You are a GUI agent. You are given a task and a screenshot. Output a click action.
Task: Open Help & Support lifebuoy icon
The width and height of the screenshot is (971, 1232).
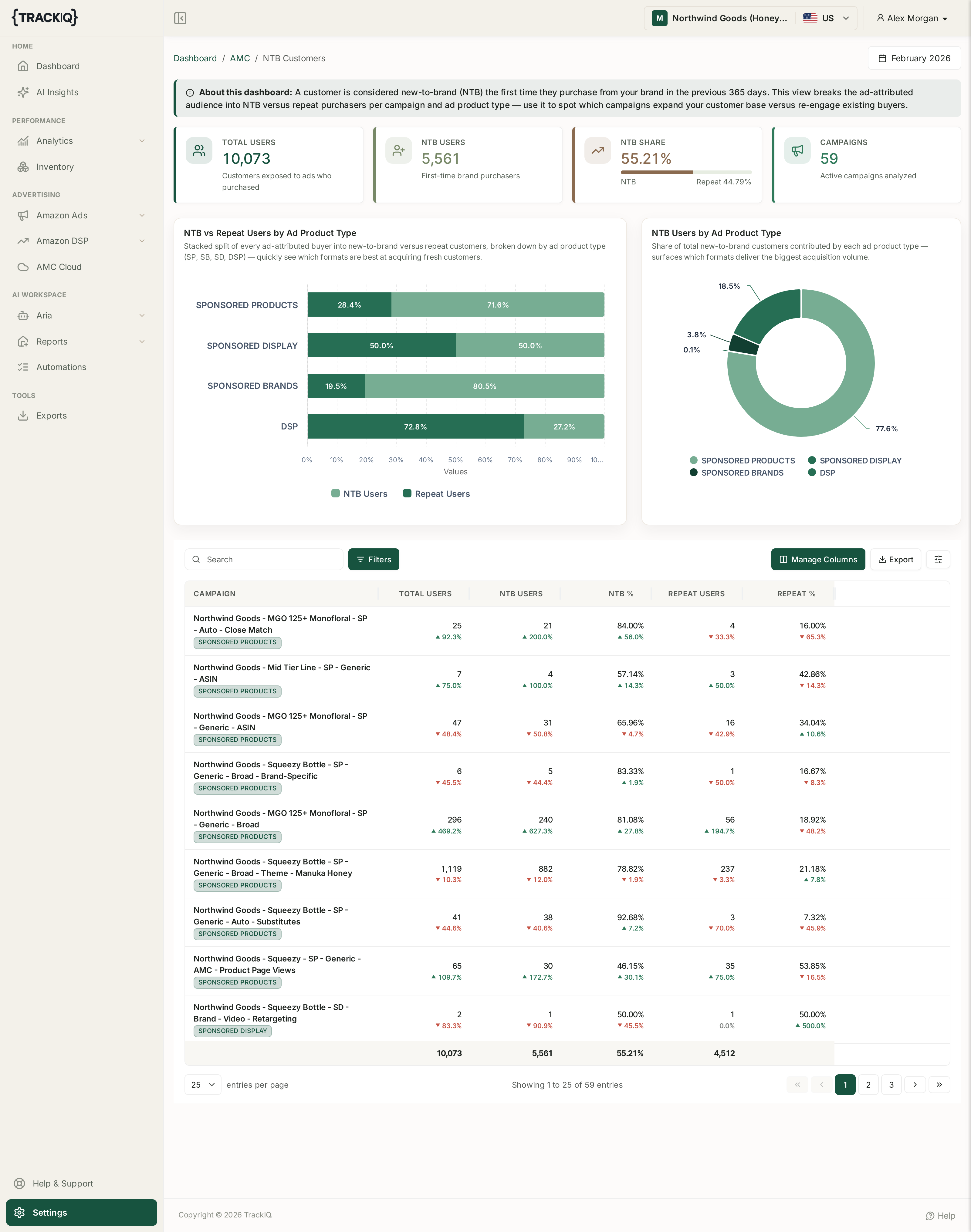[19, 1183]
